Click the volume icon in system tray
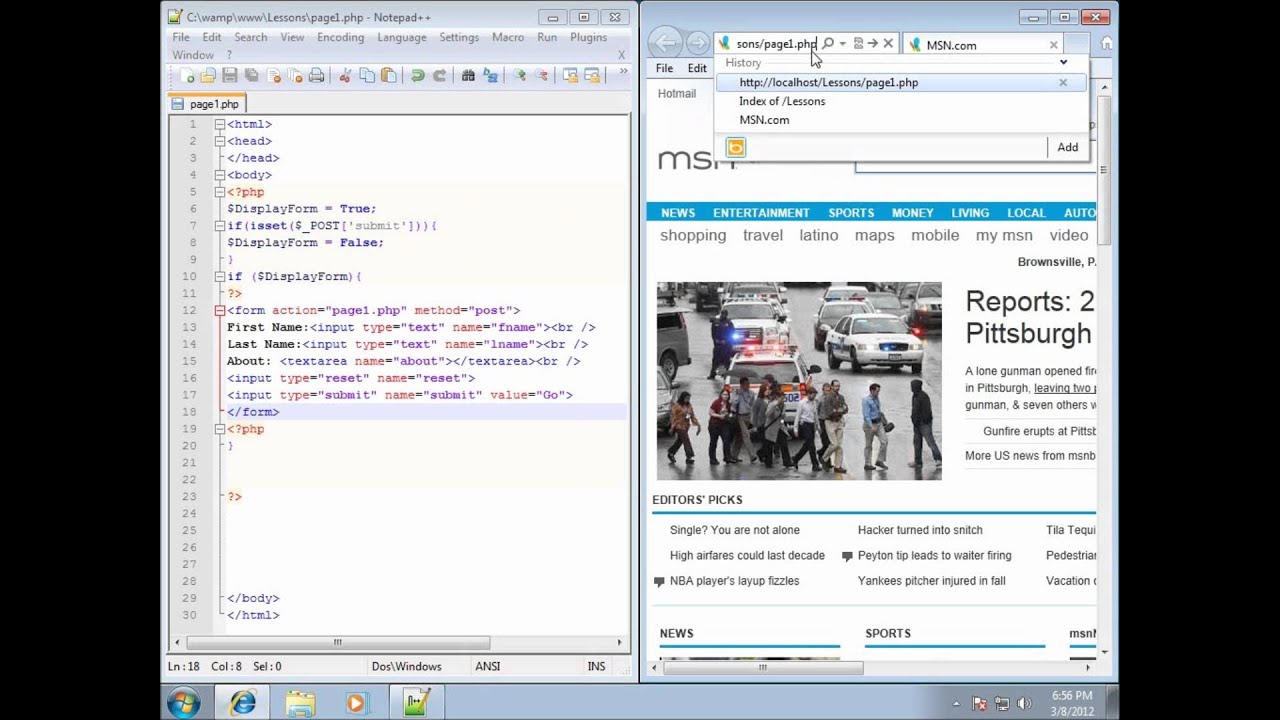This screenshot has height=720, width=1280. [x=1024, y=704]
